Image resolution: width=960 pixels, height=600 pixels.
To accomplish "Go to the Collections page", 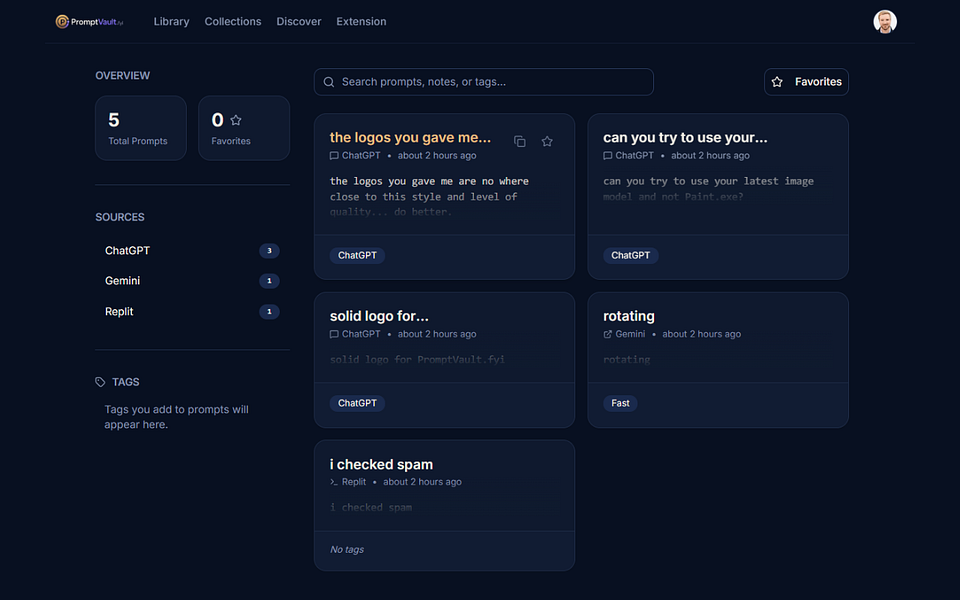I will (x=233, y=21).
